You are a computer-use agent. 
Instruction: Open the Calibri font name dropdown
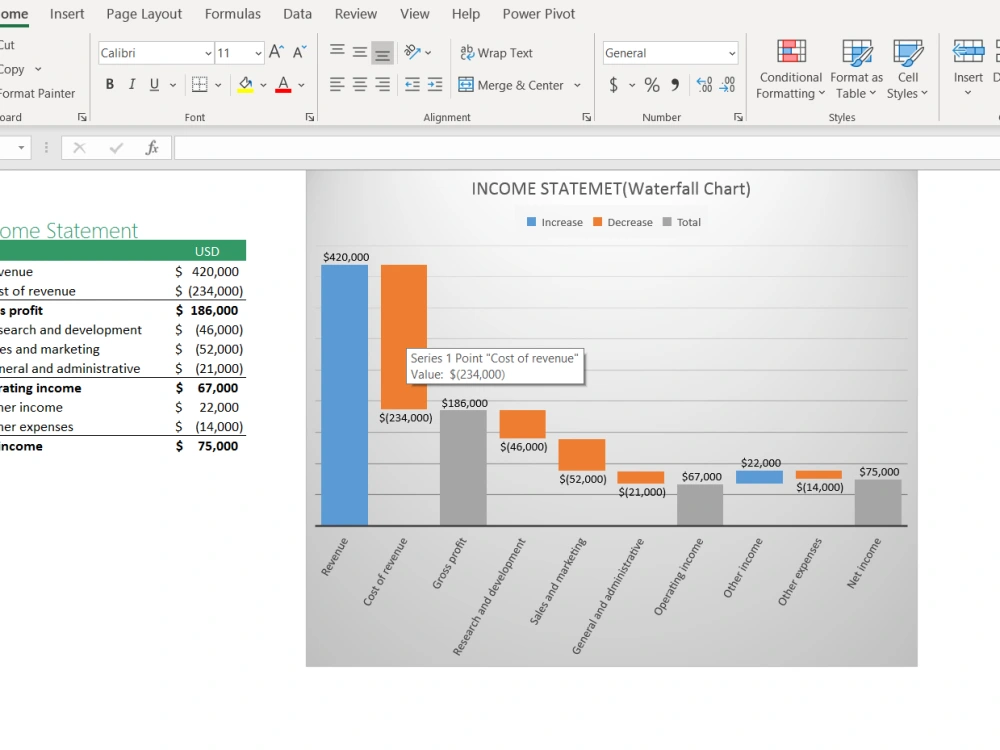pos(208,53)
